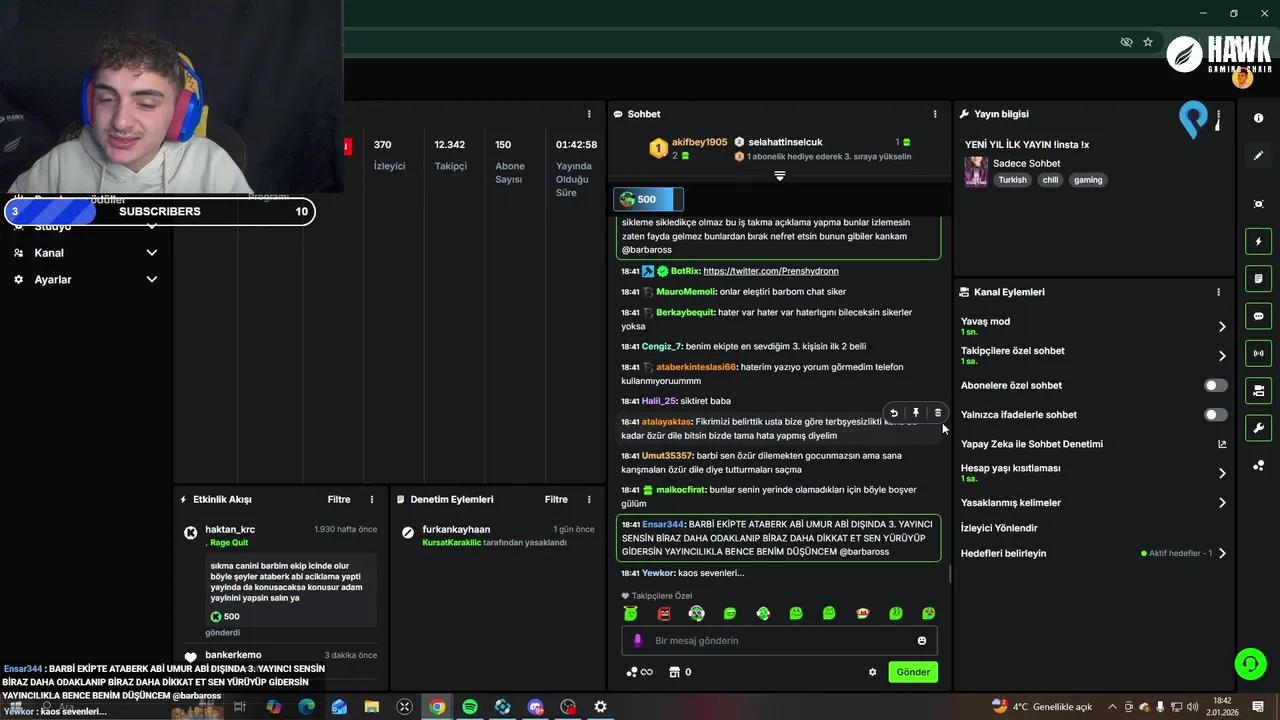Pin the atalayaktas chat message
The height and width of the screenshot is (720, 1280).
click(916, 413)
